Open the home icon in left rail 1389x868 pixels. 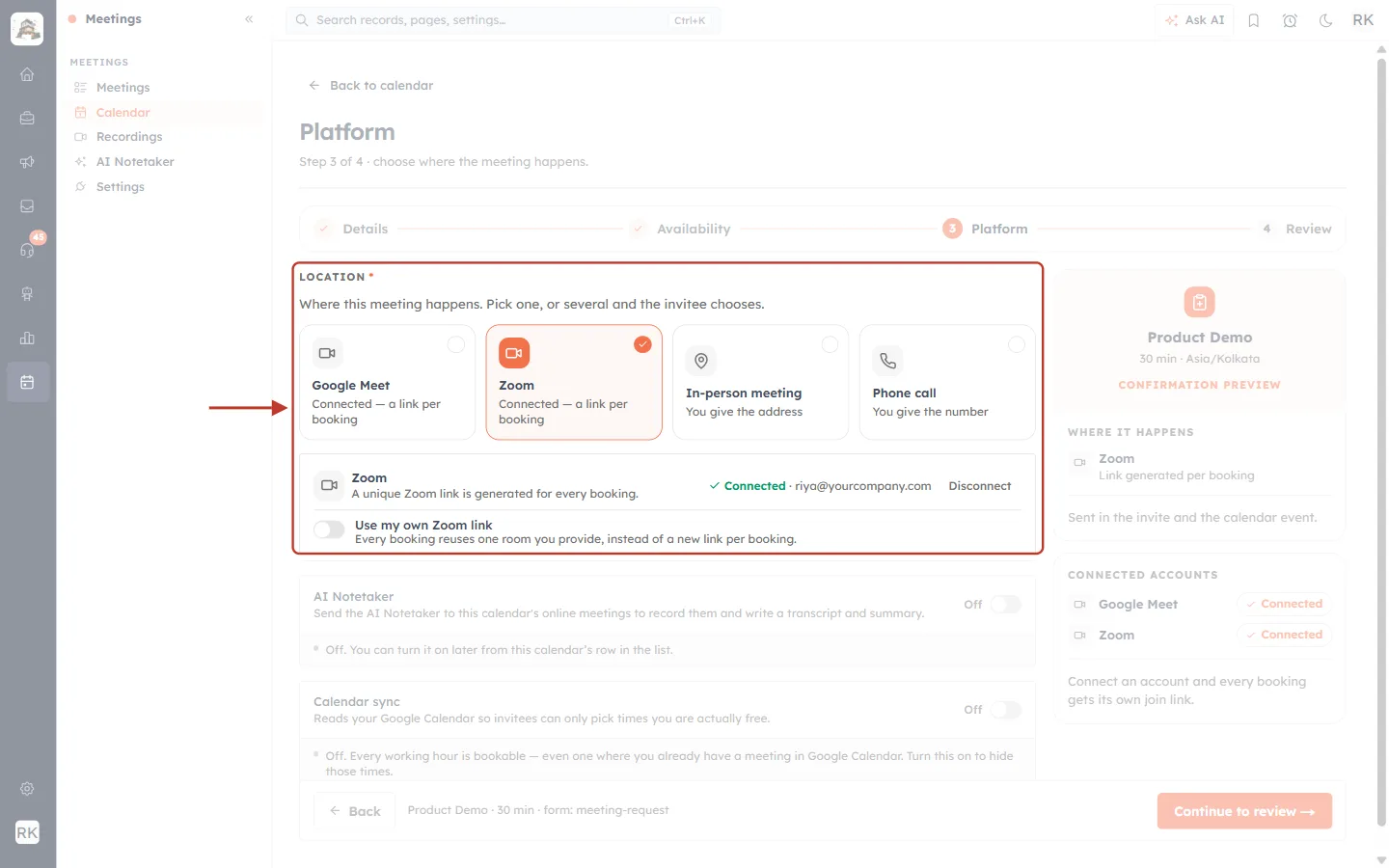coord(27,74)
